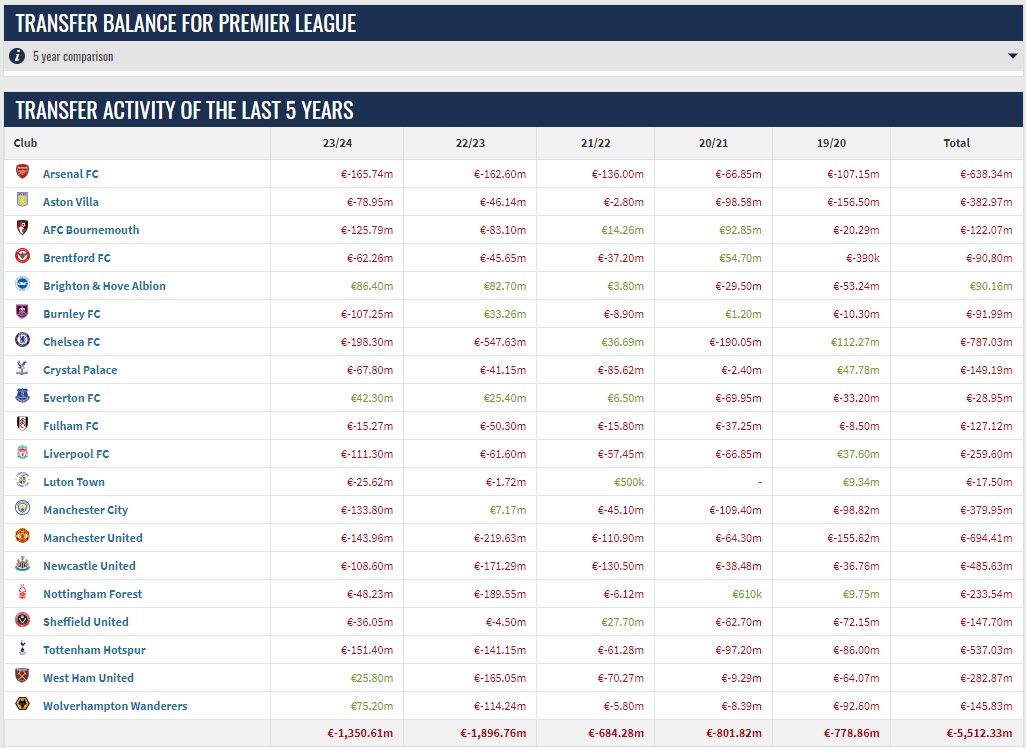Open the Tottenham Hotspur club link
The height and width of the screenshot is (748, 1026).
coord(94,650)
